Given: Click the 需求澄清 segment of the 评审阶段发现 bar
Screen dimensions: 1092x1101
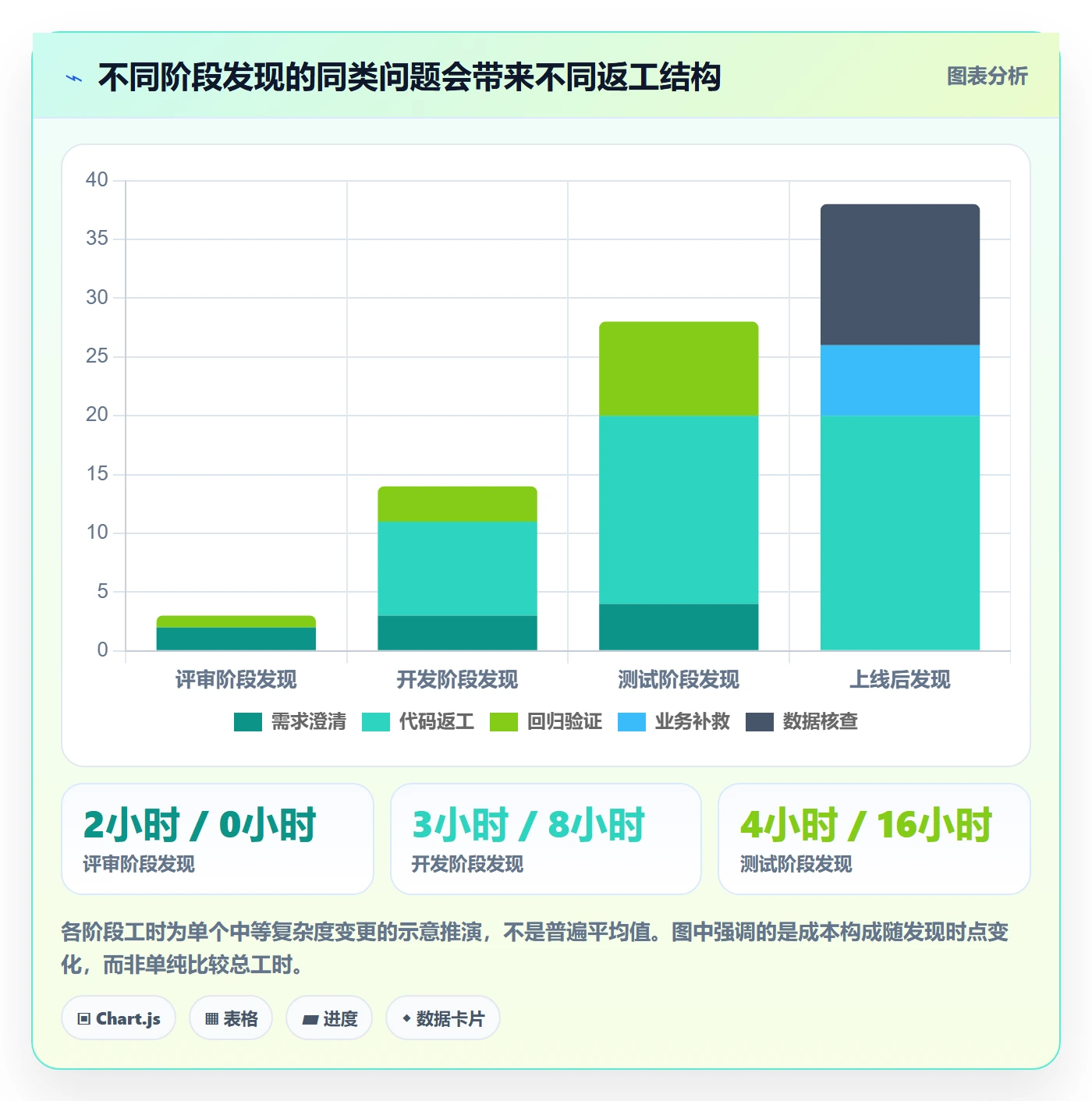Looking at the screenshot, I should point(236,639).
